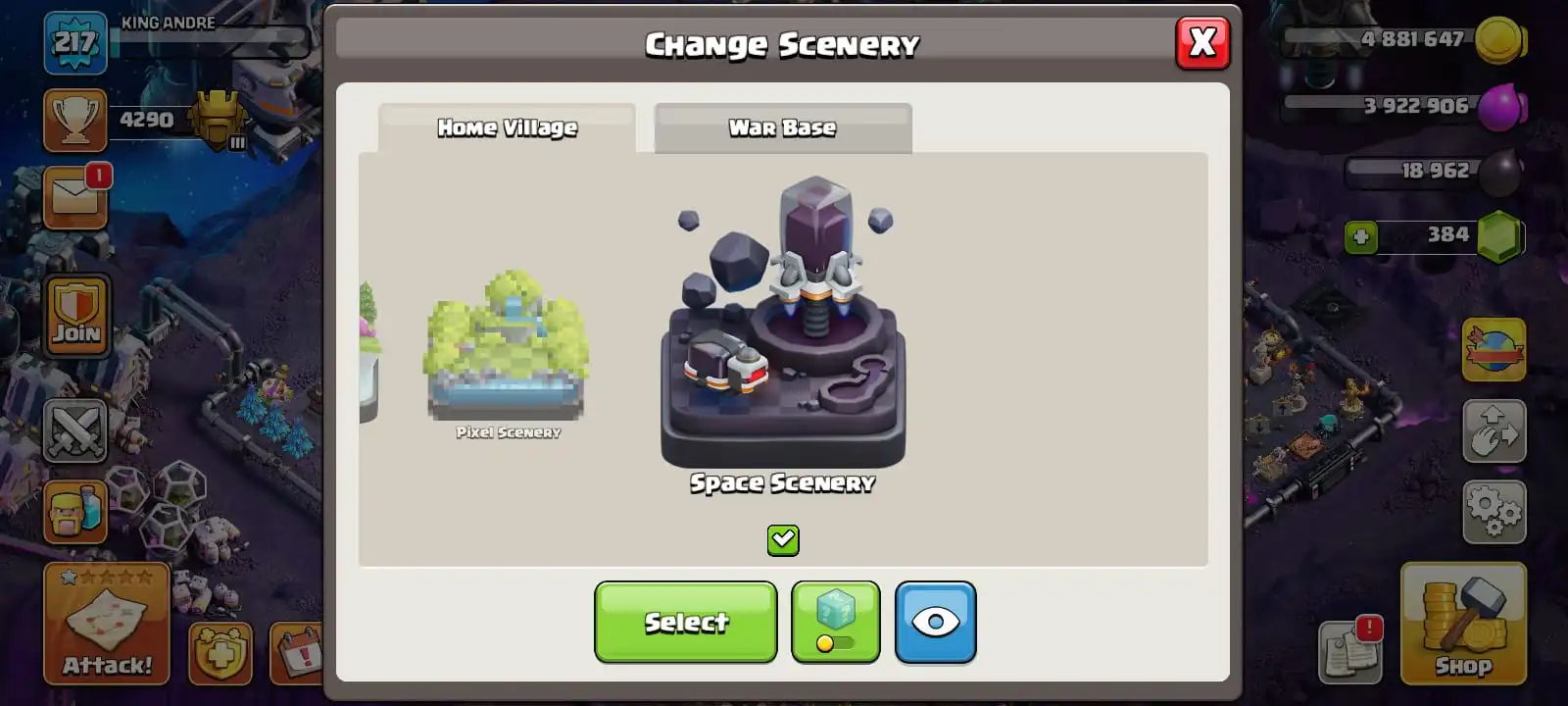1568x706 pixels.
Task: Switch to the Home Village tab
Action: [x=507, y=128]
